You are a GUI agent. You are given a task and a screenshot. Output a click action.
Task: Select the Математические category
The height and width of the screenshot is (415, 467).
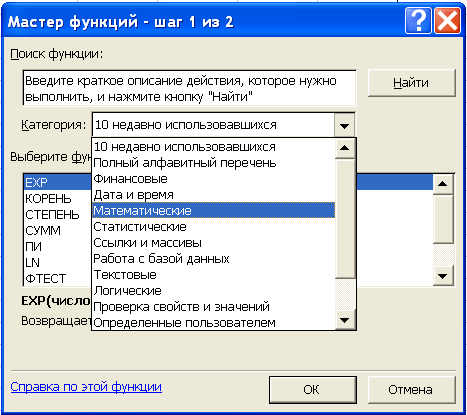tap(213, 210)
